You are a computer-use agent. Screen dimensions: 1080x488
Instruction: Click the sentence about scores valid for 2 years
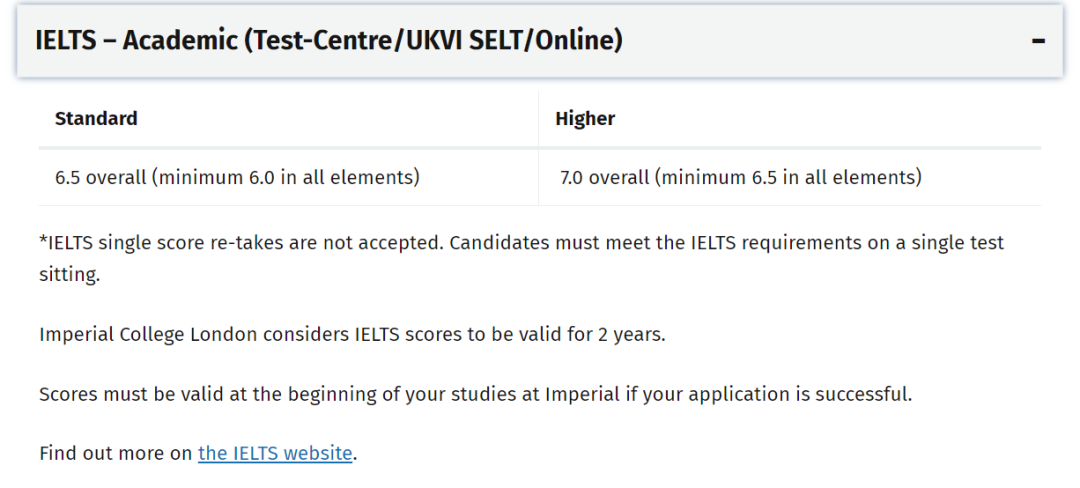(352, 334)
